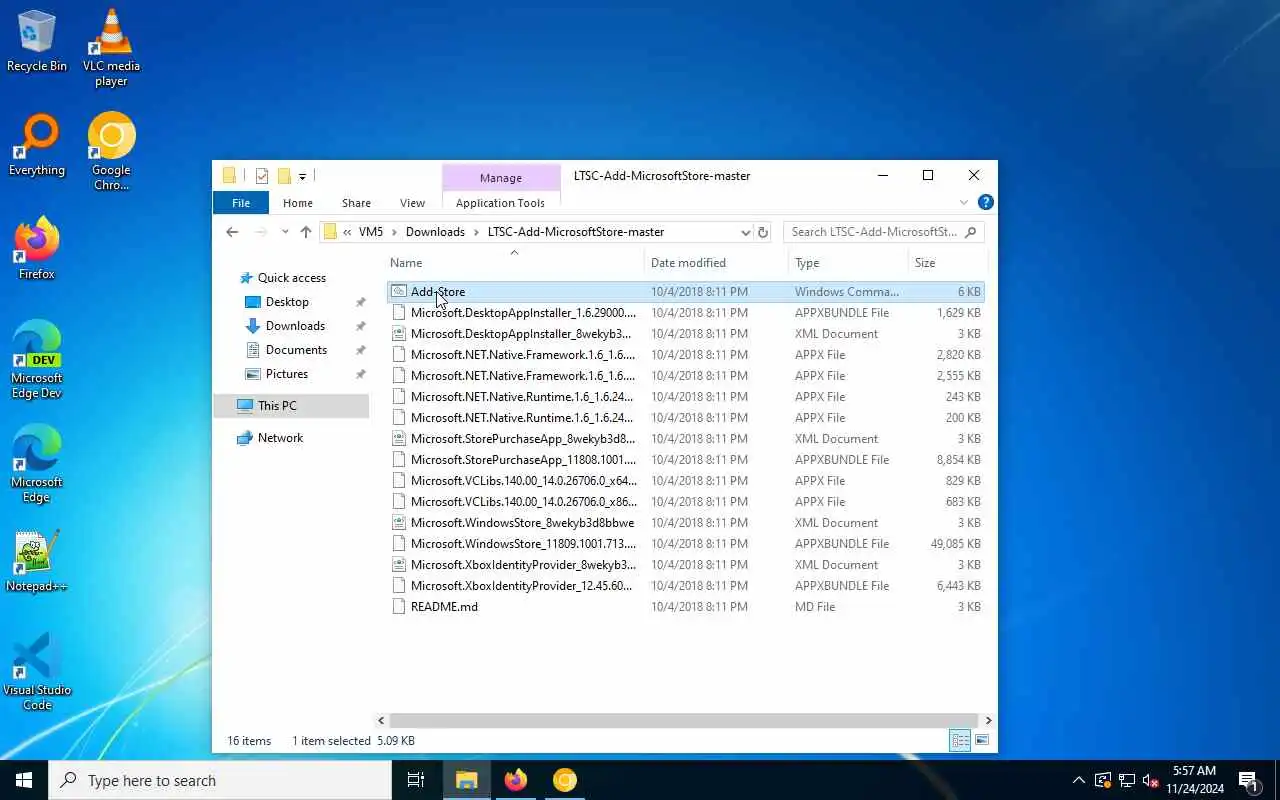The image size is (1280, 800).
Task: Show hidden system tray icons
Action: (1078, 780)
